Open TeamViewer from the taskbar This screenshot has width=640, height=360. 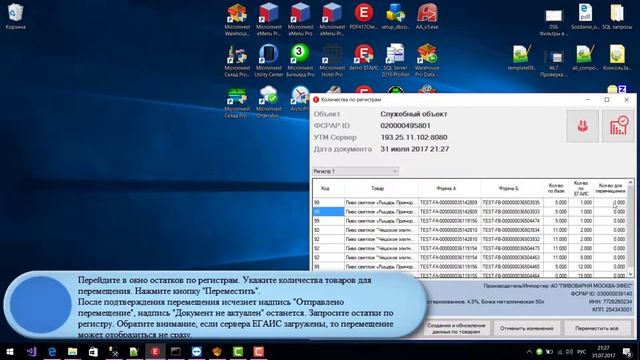coord(196,351)
